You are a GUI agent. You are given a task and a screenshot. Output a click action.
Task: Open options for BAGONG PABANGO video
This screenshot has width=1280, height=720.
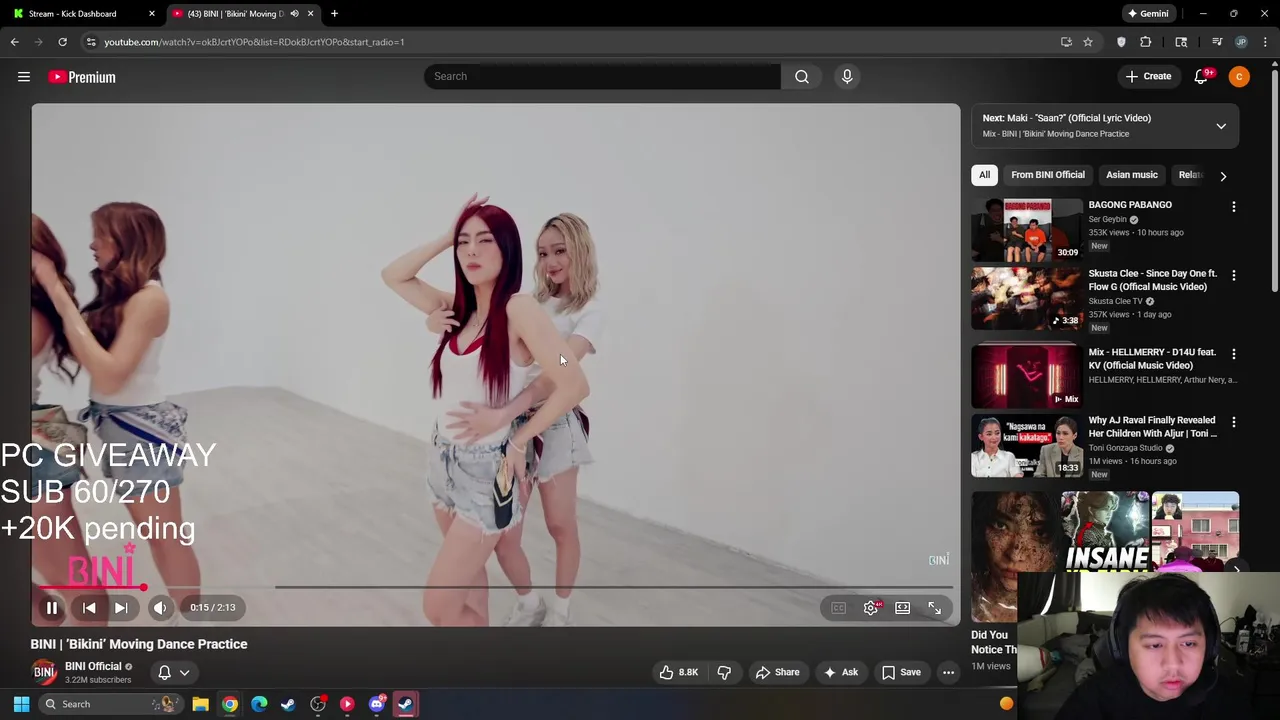coord(1233,206)
